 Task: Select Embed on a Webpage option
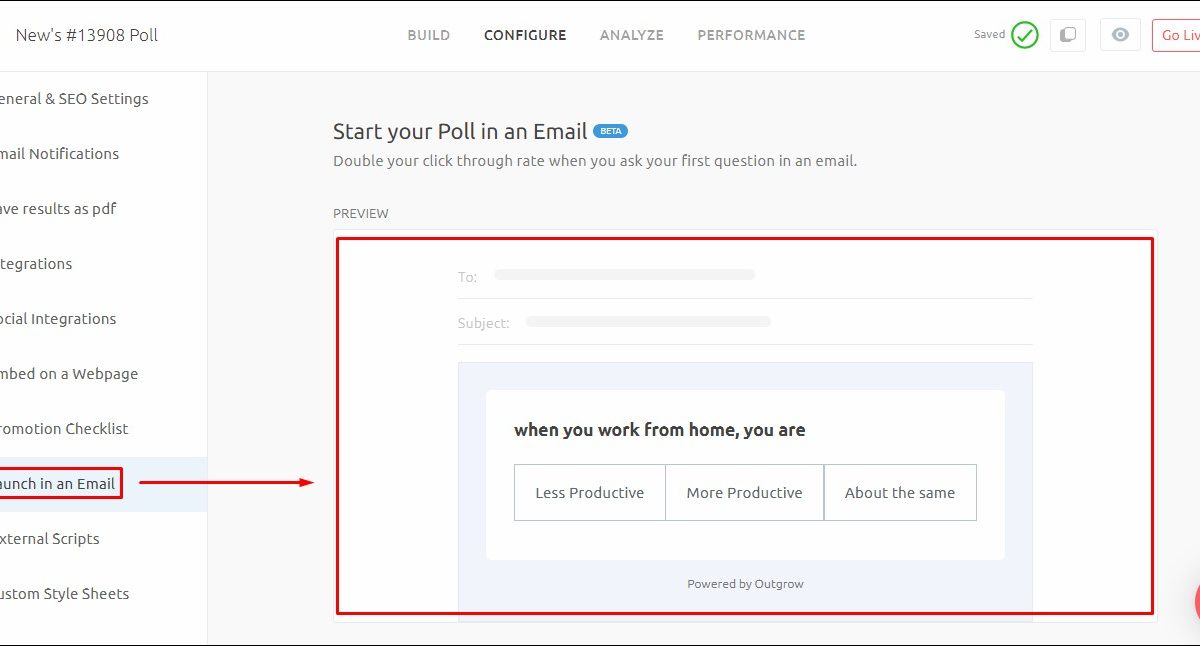69,374
